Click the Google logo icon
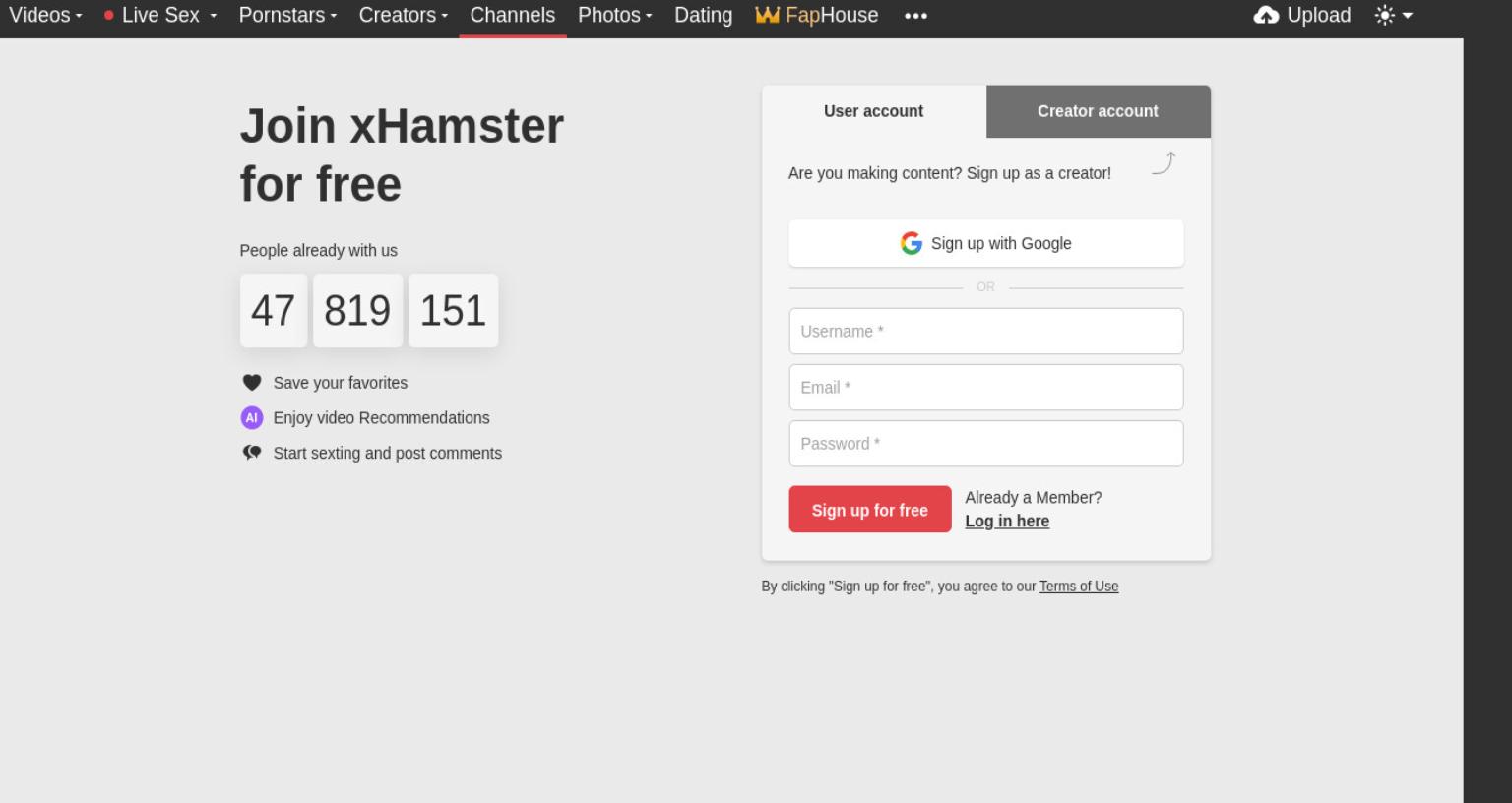 (x=912, y=243)
